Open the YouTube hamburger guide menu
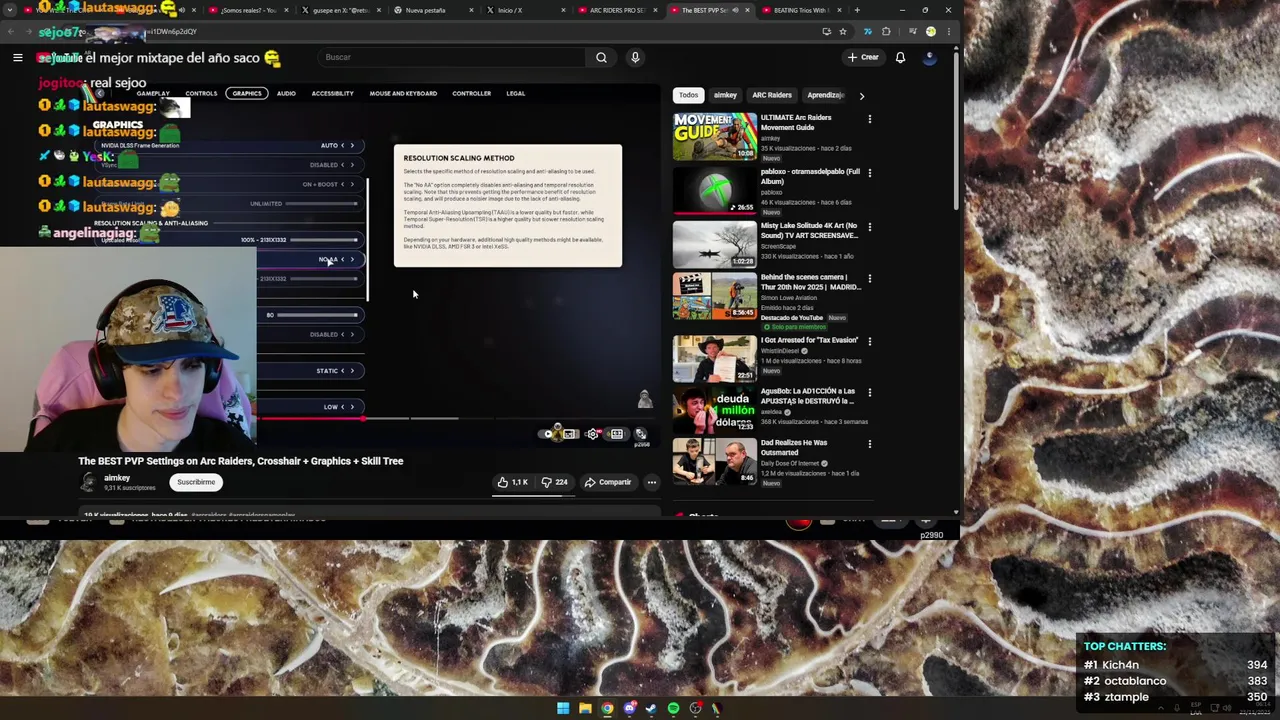Screen dimensions: 1280x720 coord(17,57)
